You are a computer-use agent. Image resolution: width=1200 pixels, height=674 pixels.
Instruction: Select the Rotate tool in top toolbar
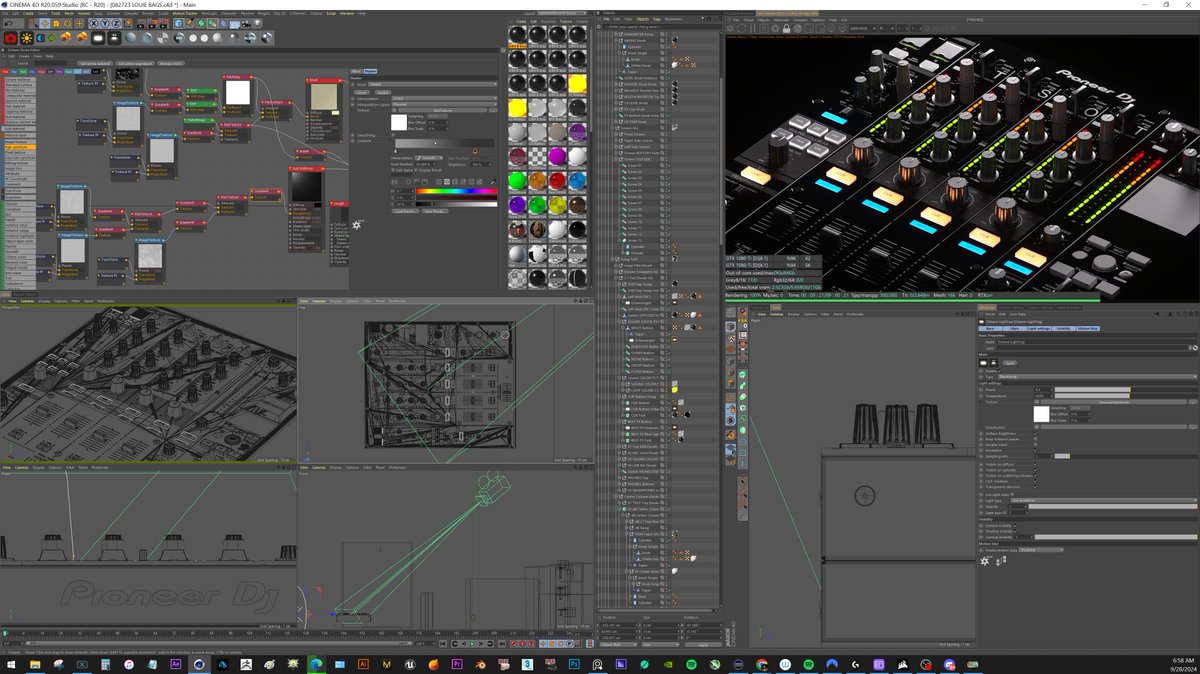click(x=68, y=23)
